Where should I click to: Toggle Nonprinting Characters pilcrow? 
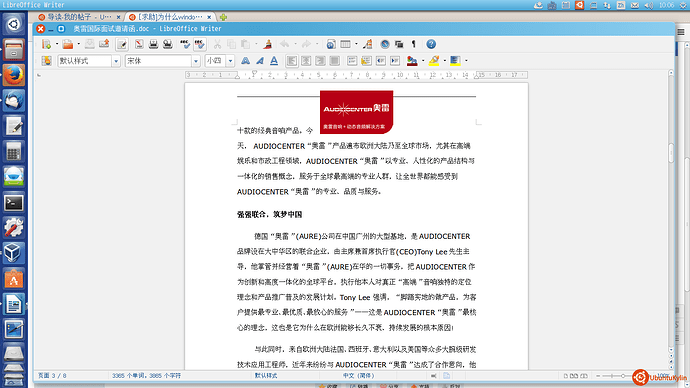pyautogui.click(x=414, y=44)
